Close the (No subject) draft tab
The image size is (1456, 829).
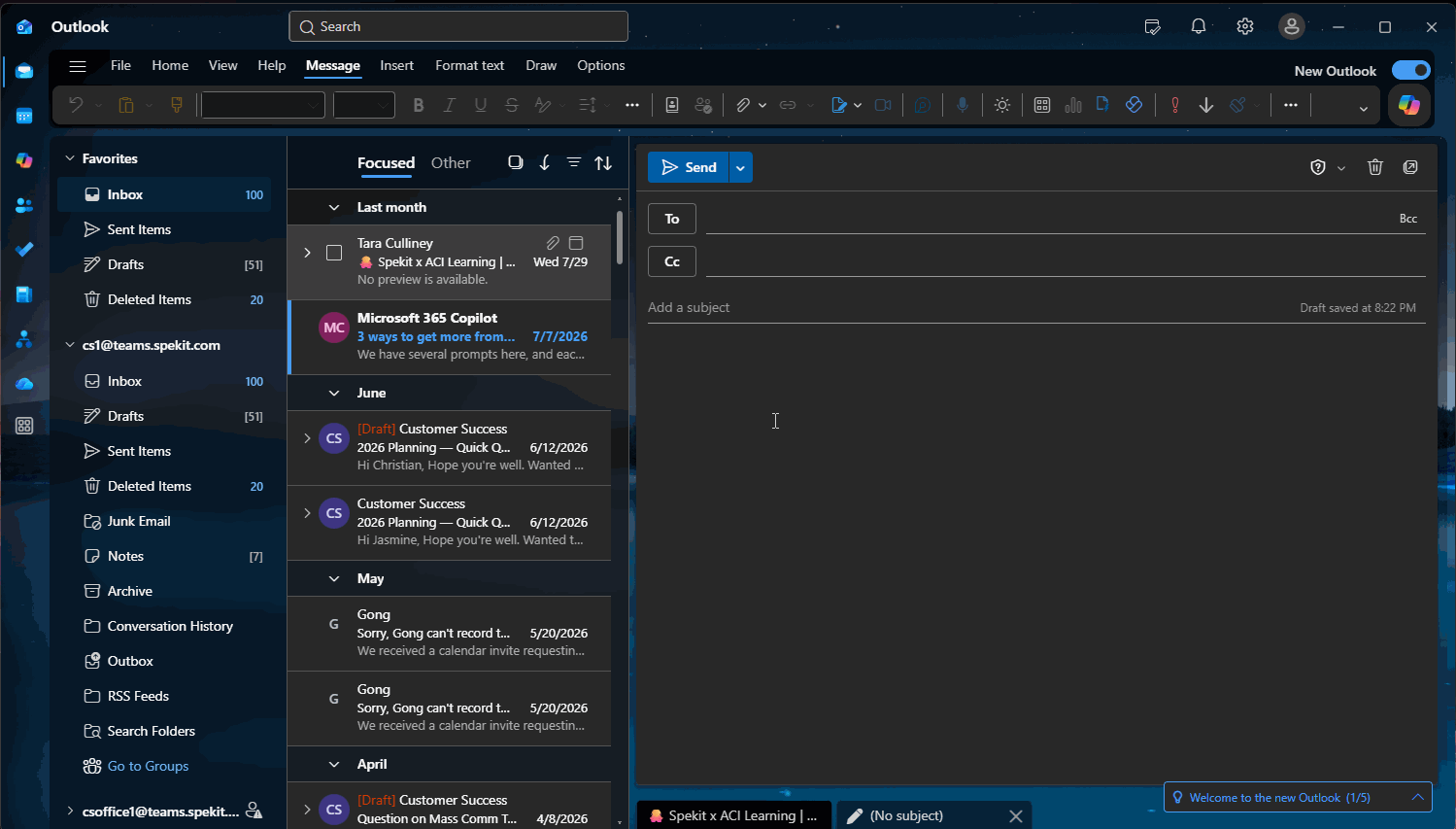click(x=1016, y=816)
